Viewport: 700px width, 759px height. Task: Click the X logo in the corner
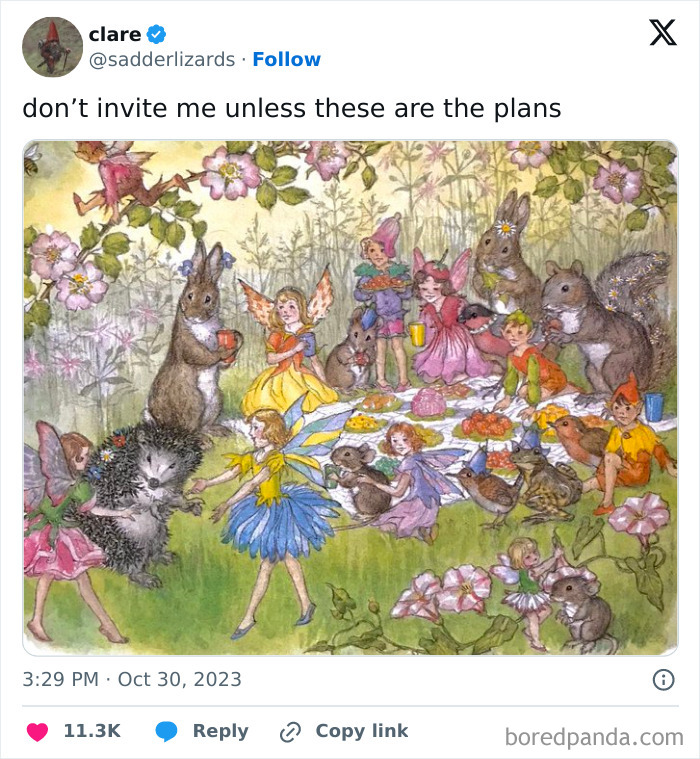tap(662, 34)
